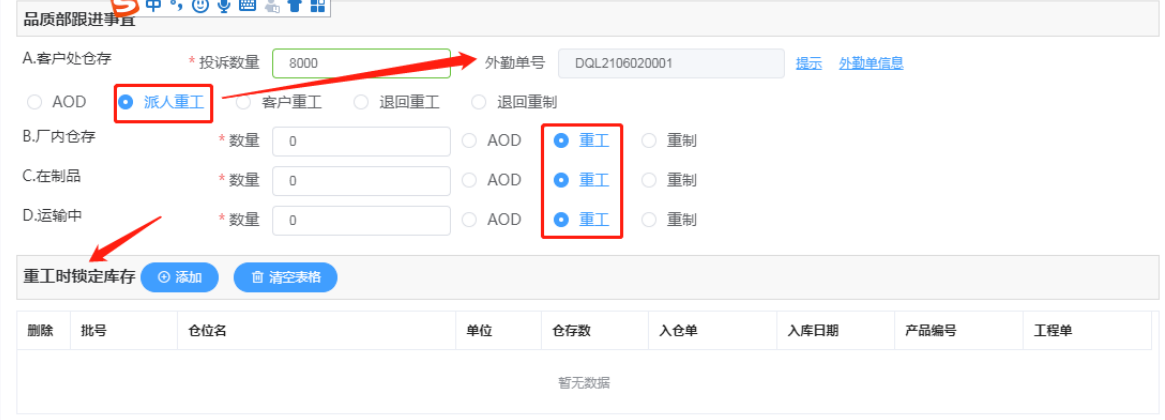Open the 外勤单信息 link

pyautogui.click(x=871, y=63)
